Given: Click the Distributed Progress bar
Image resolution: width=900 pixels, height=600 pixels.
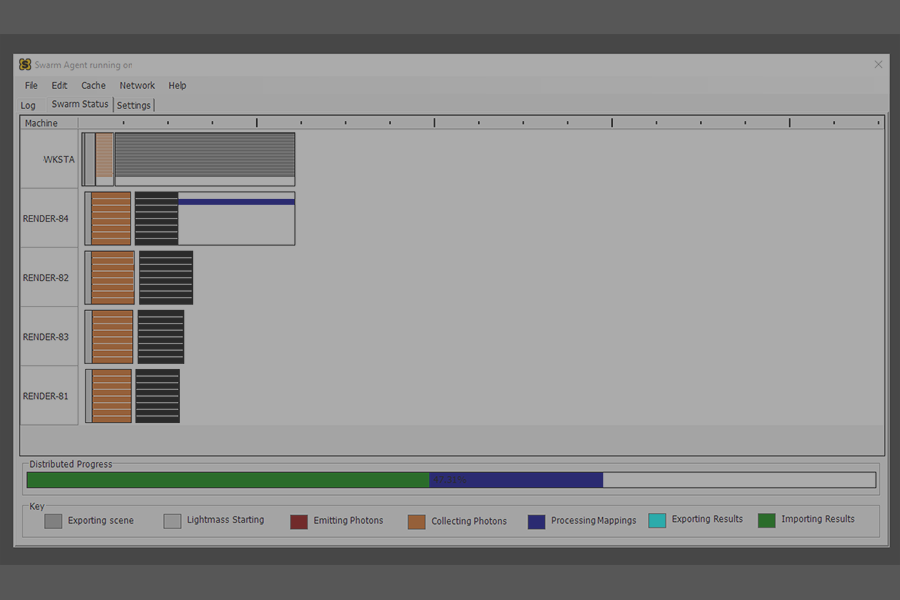Looking at the screenshot, I should pyautogui.click(x=450, y=480).
